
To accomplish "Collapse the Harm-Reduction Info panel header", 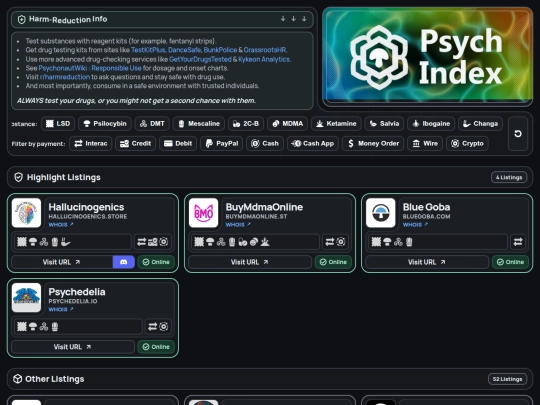I will click(x=162, y=19).
